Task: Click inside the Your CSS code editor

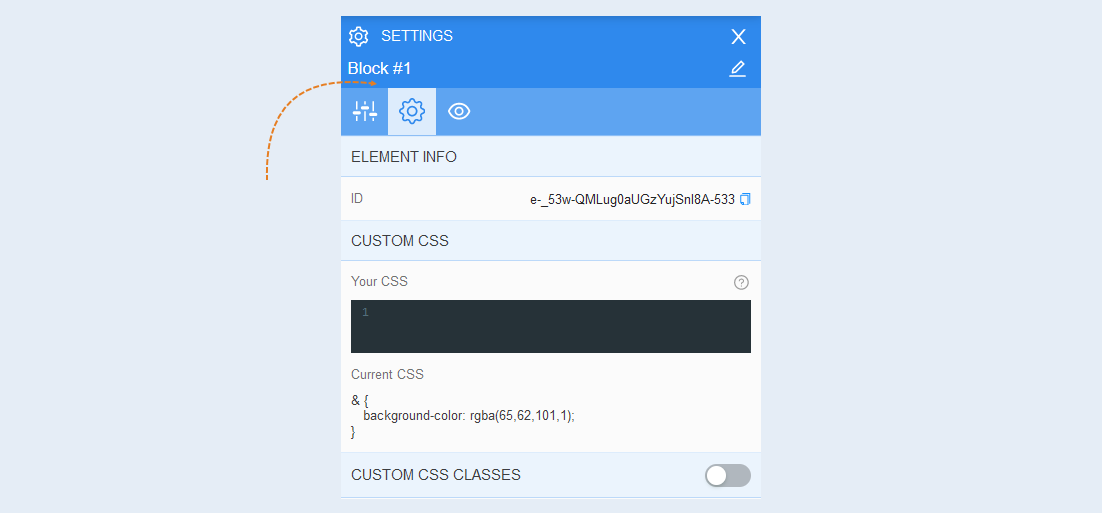Action: pos(551,326)
